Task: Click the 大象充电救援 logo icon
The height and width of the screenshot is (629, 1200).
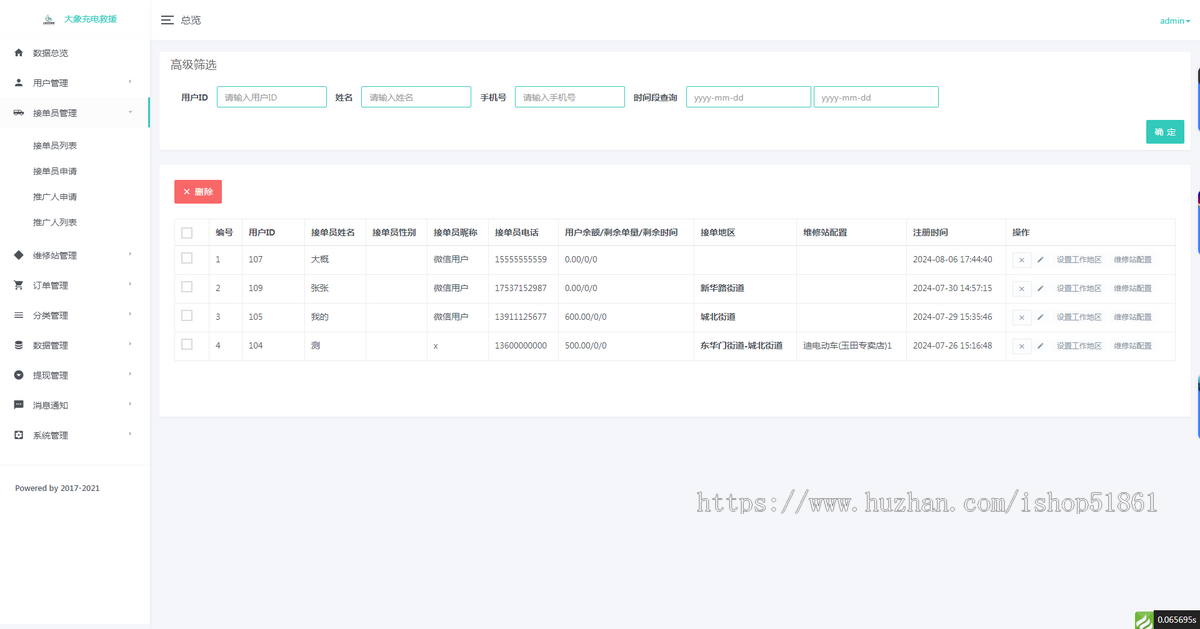Action: [49, 19]
